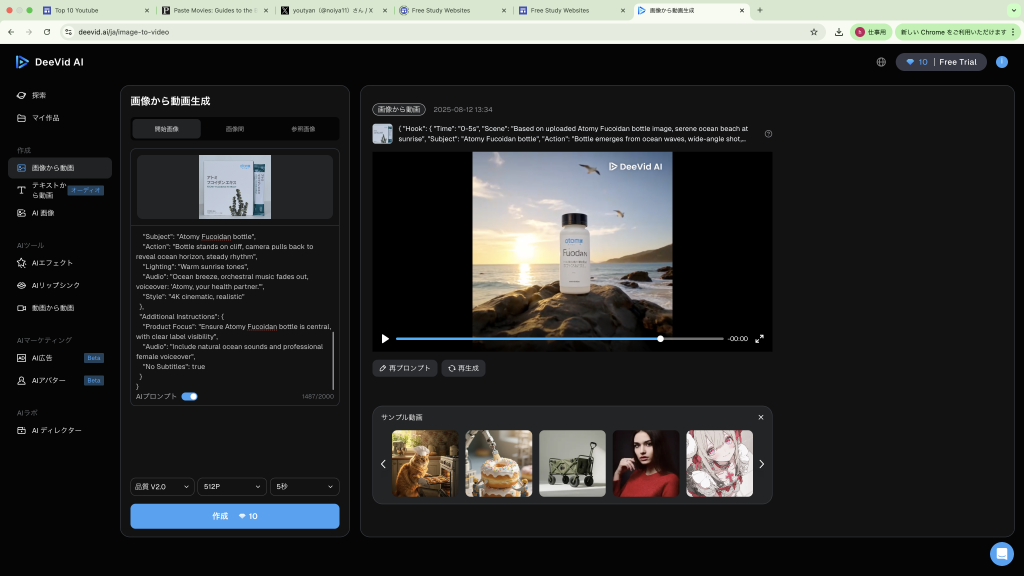Expand the 品質 V2.0 quality dropdown
Viewport: 1024px width, 576px height.
162,487
